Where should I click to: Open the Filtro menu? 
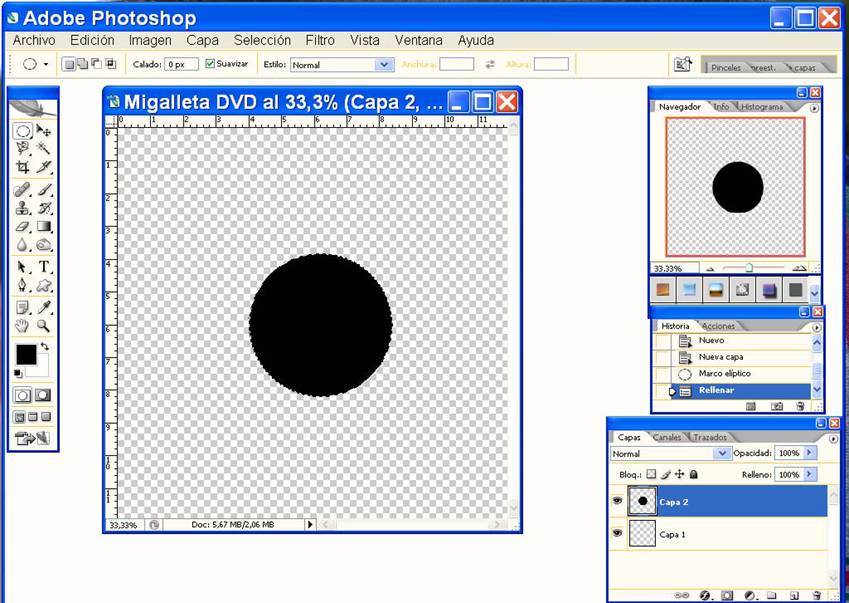click(320, 41)
